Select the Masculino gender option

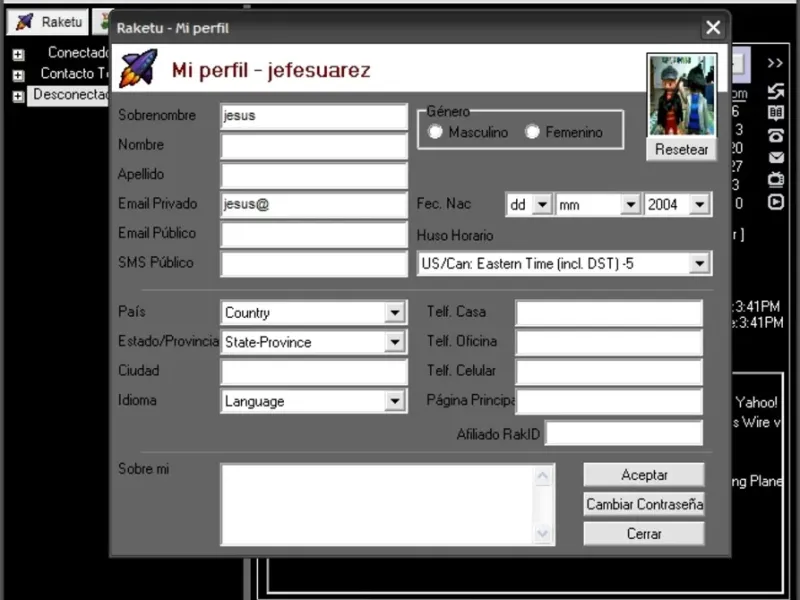pyautogui.click(x=435, y=132)
